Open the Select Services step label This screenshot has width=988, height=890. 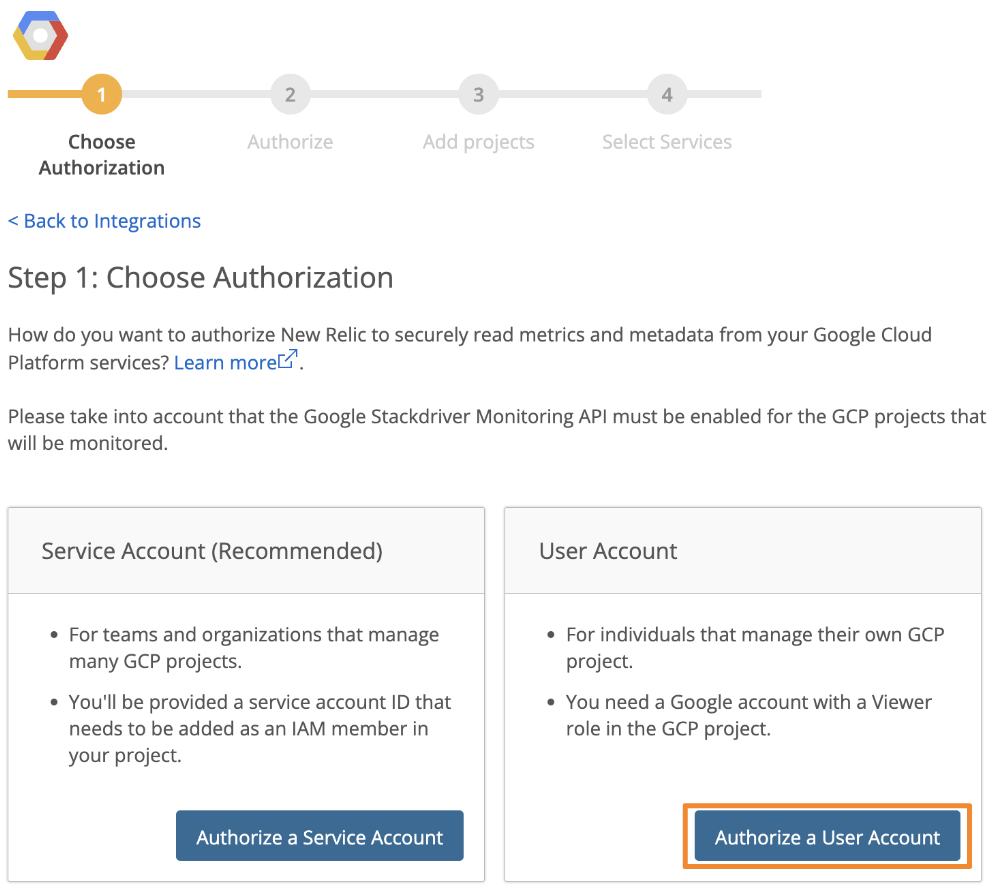pyautogui.click(x=667, y=142)
